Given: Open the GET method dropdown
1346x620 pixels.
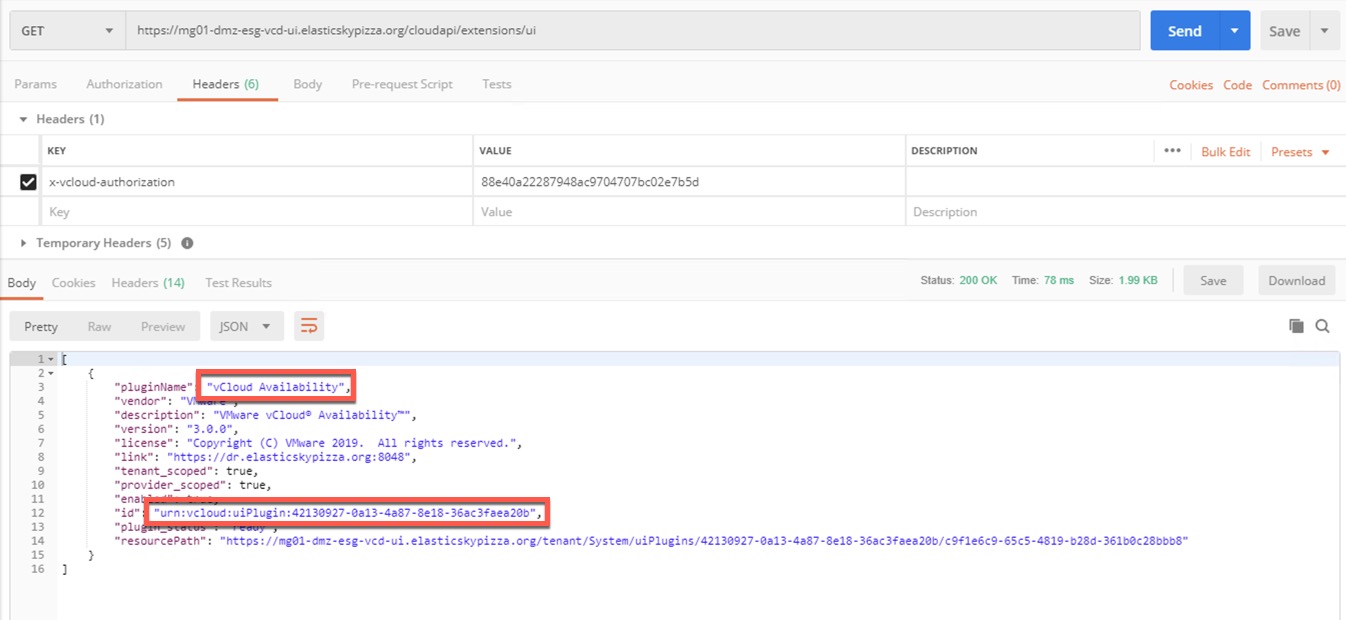Looking at the screenshot, I should [67, 31].
